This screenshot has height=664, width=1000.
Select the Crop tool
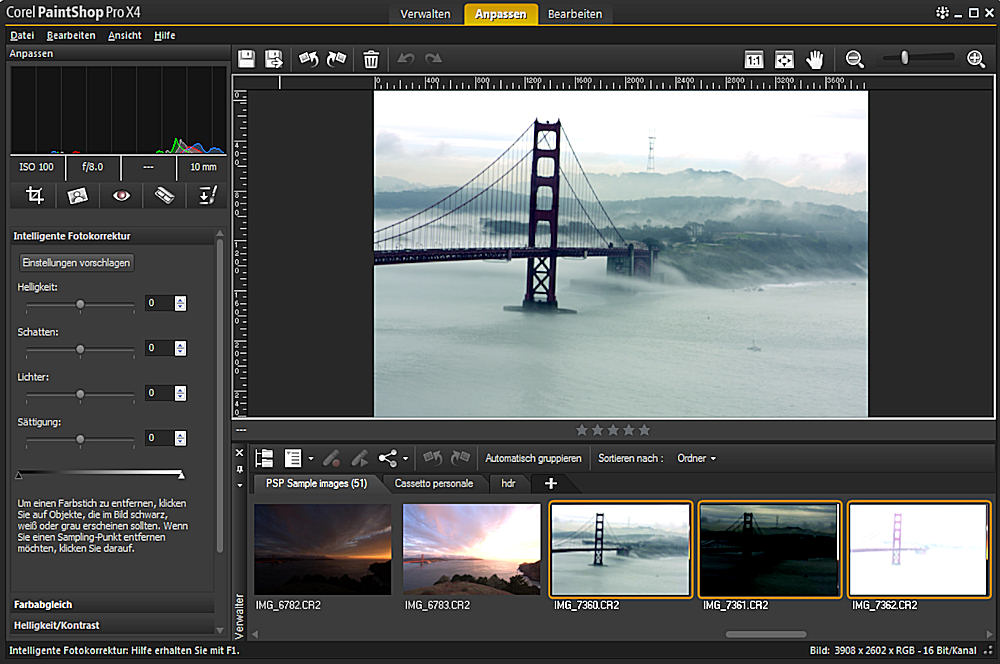[34, 195]
